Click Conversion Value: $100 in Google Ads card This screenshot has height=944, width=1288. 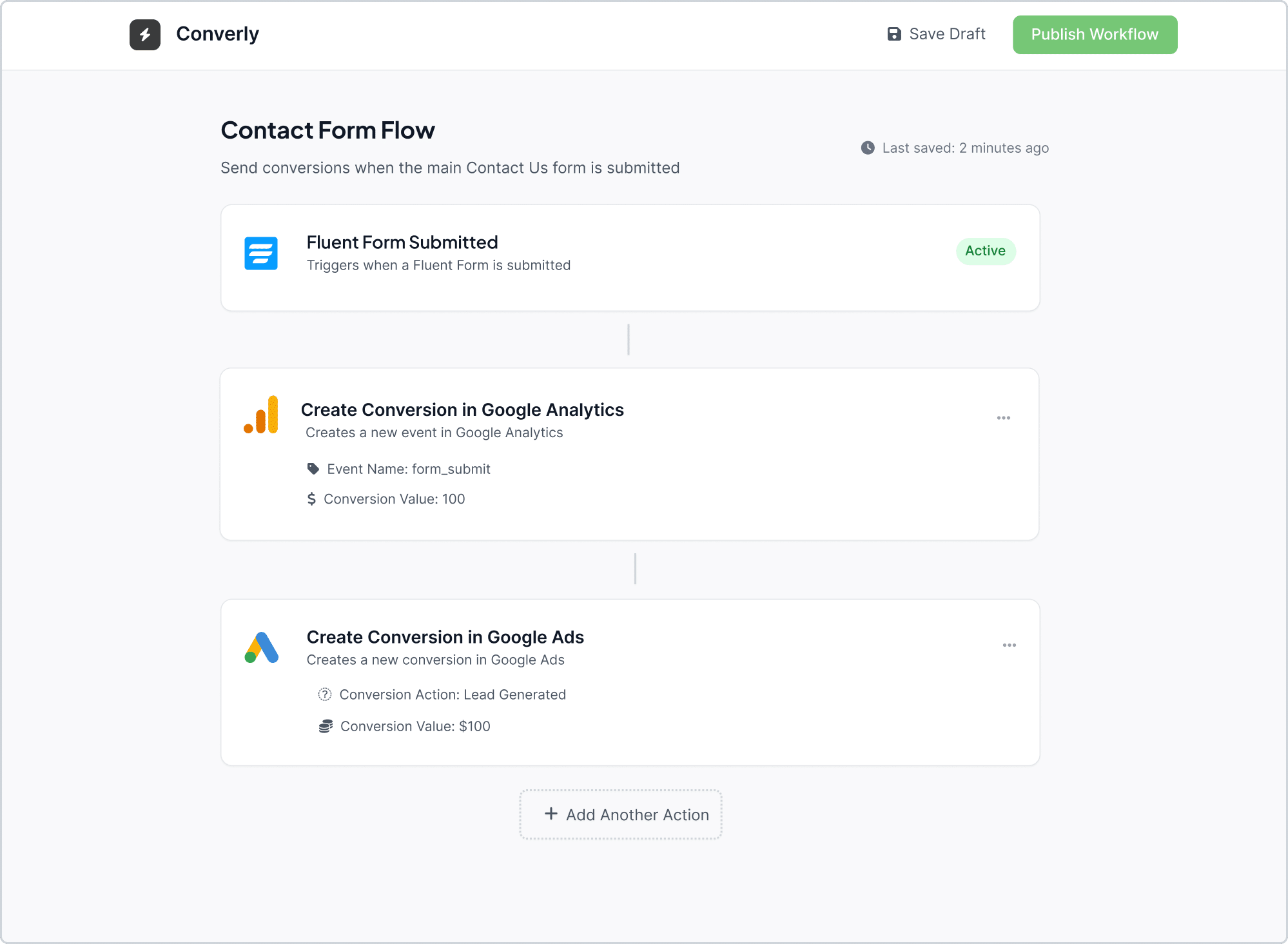(x=415, y=726)
